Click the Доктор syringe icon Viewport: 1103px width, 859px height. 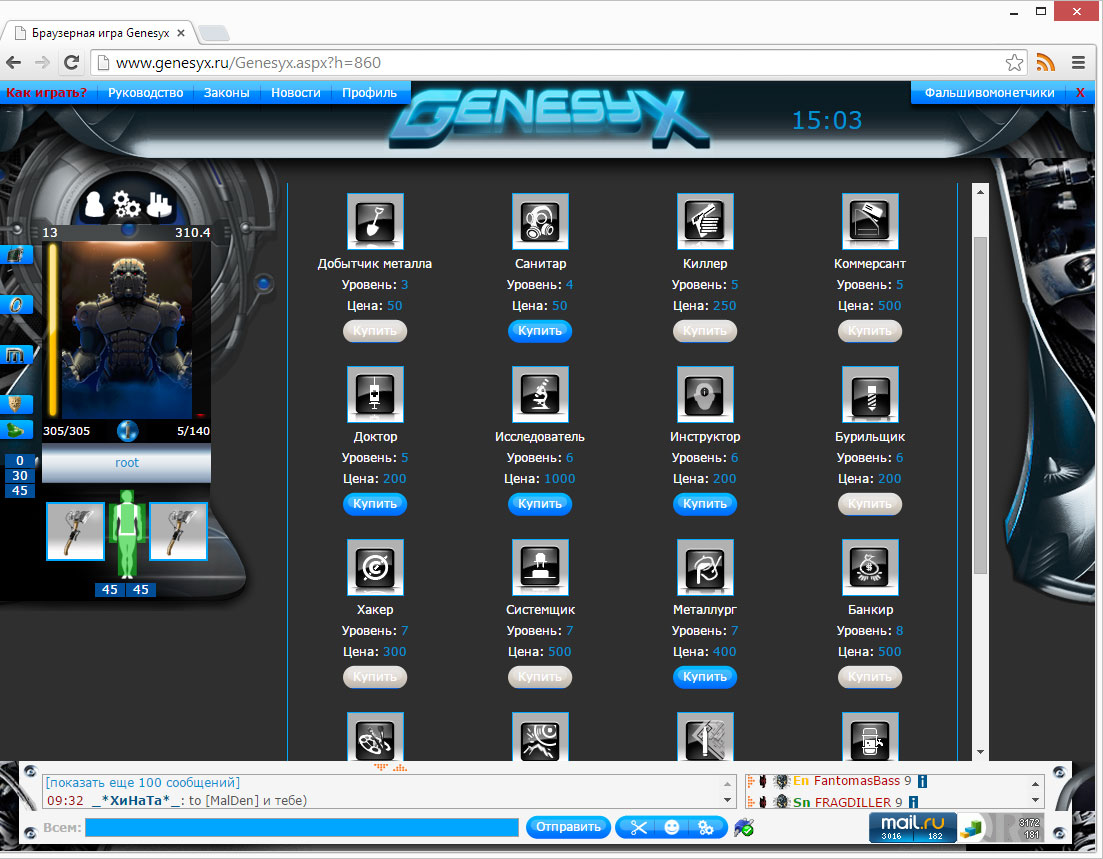pos(375,394)
